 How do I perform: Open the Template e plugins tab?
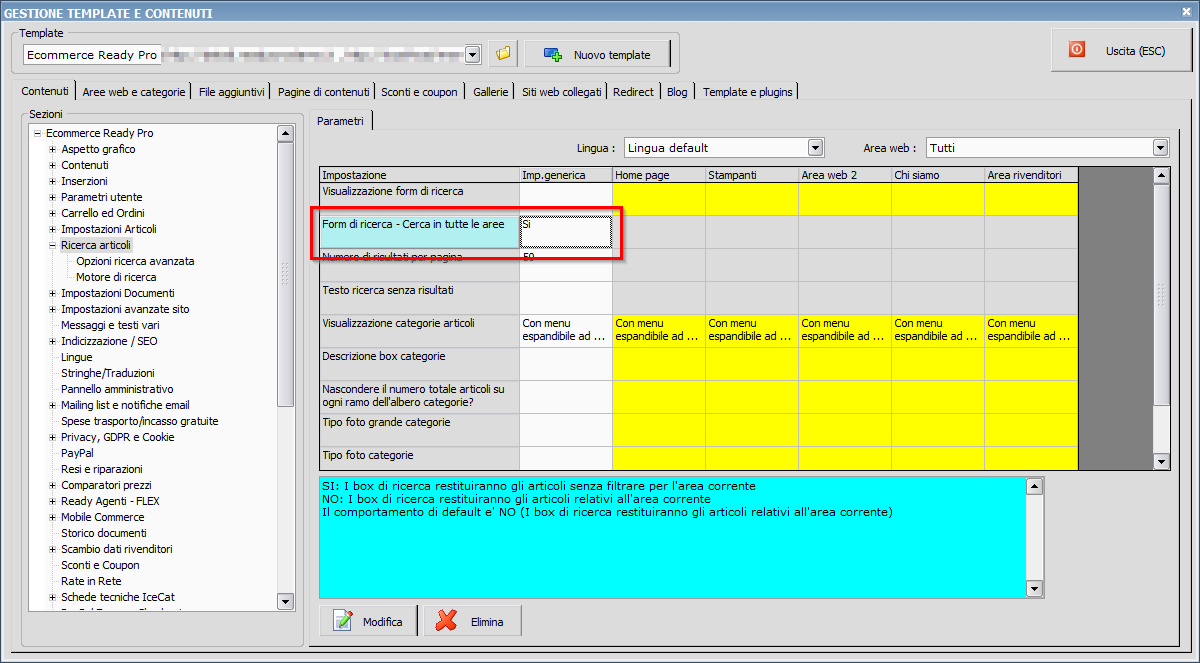pyautogui.click(x=747, y=92)
